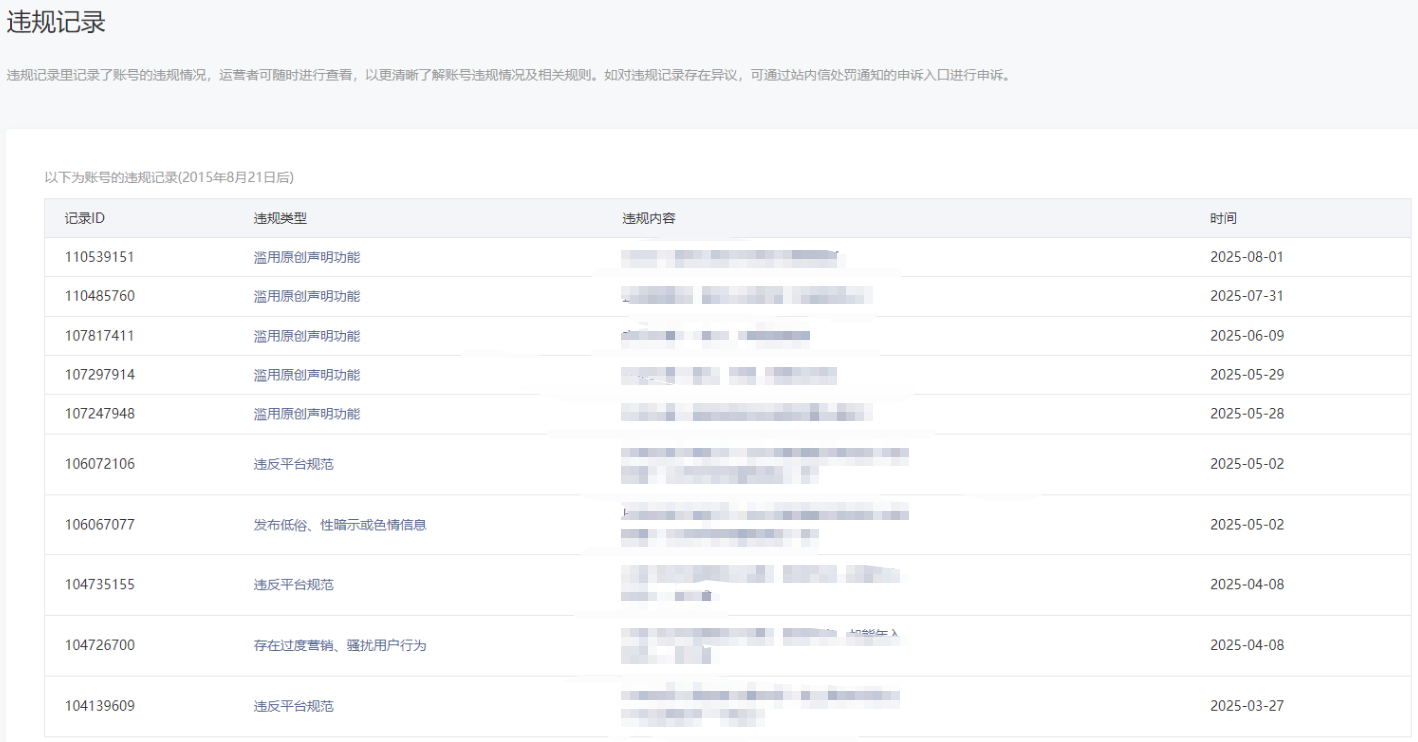Click the 违规记录 page heading
Image resolution: width=1418 pixels, height=742 pixels.
tap(56, 23)
